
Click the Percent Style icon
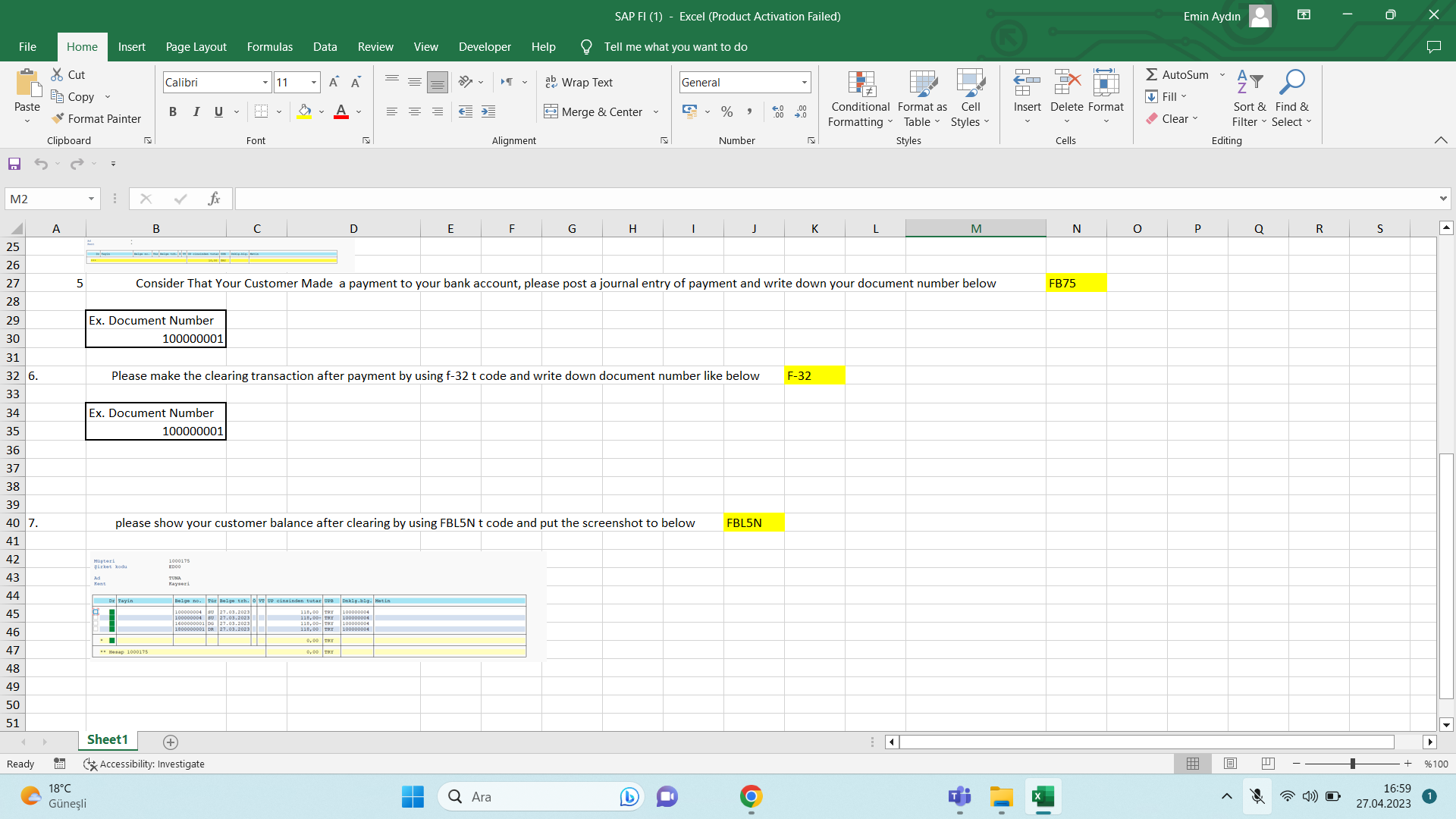727,111
